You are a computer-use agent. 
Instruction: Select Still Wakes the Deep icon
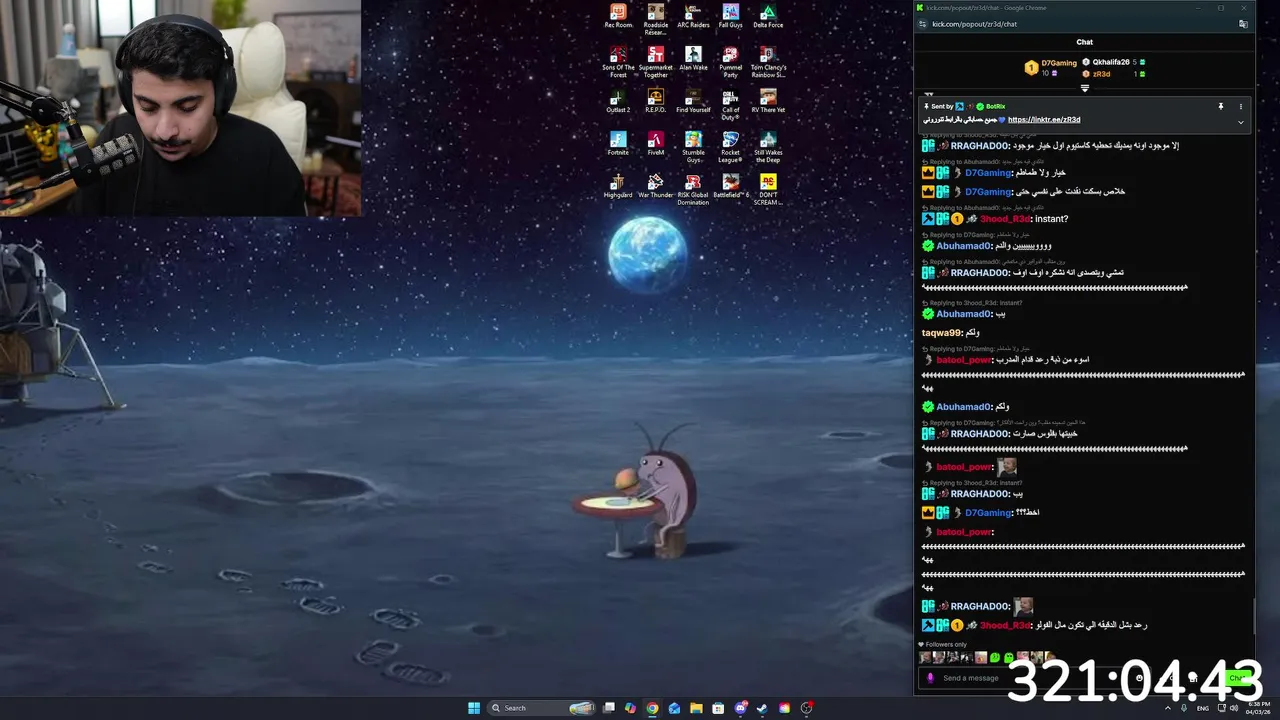(768, 147)
